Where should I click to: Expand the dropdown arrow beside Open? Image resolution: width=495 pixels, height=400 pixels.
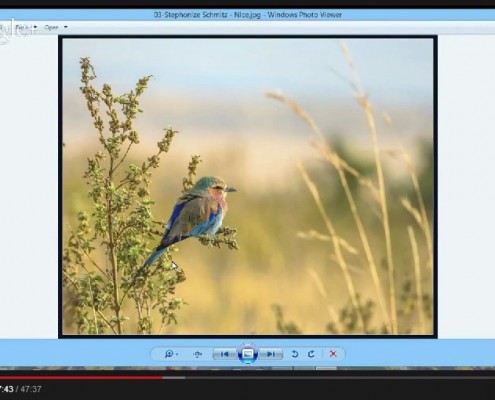[66, 27]
